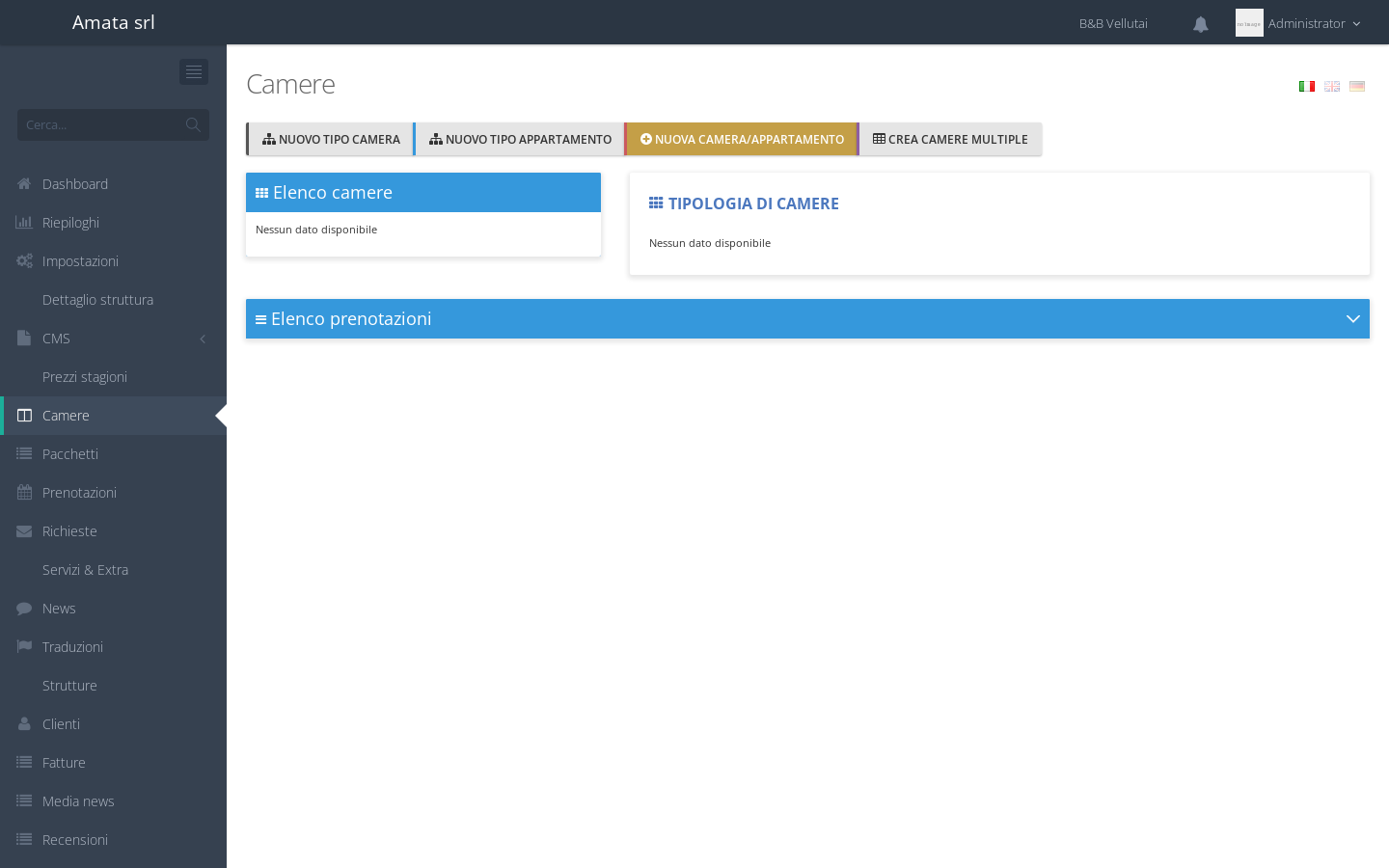This screenshot has height=868, width=1389.
Task: Click the Prenotazioni calendar icon
Action: pos(24,492)
